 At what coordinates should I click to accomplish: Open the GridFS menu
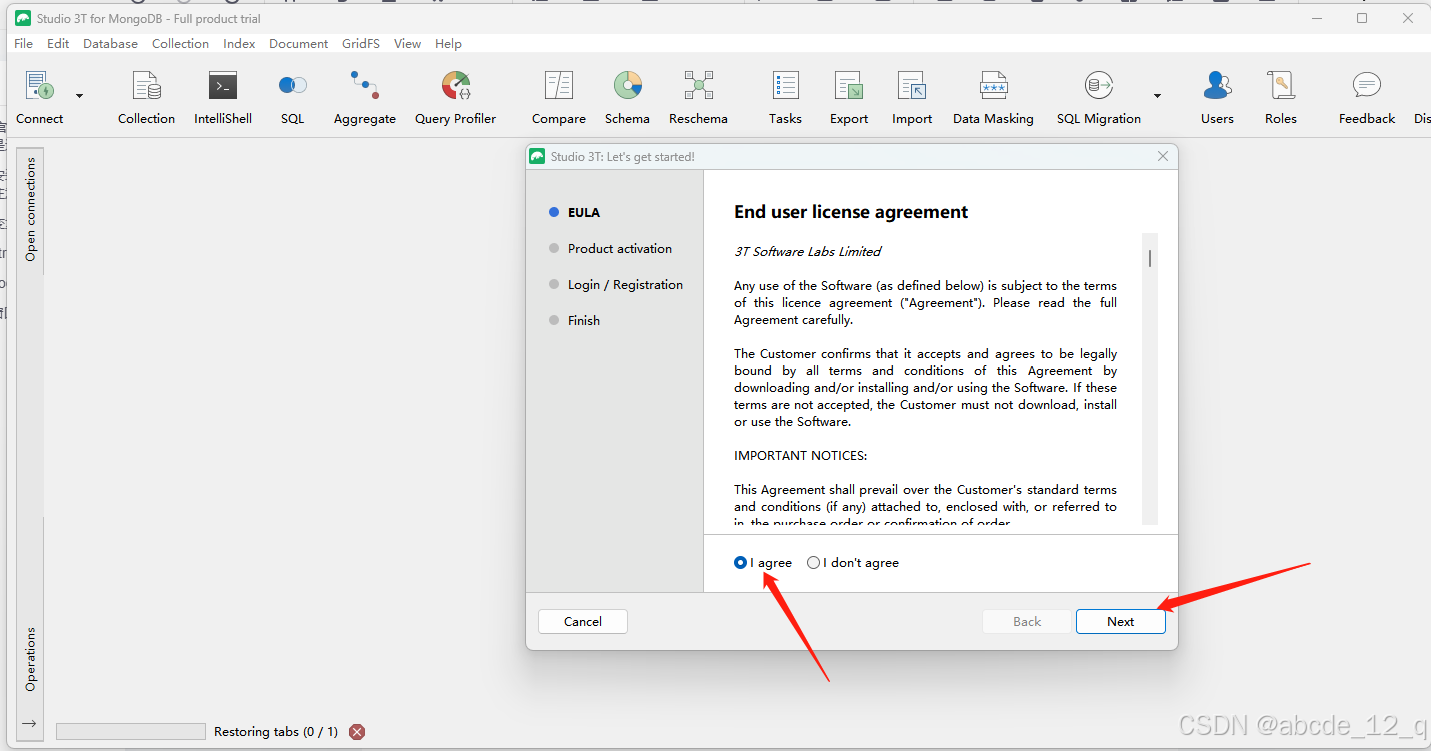362,44
